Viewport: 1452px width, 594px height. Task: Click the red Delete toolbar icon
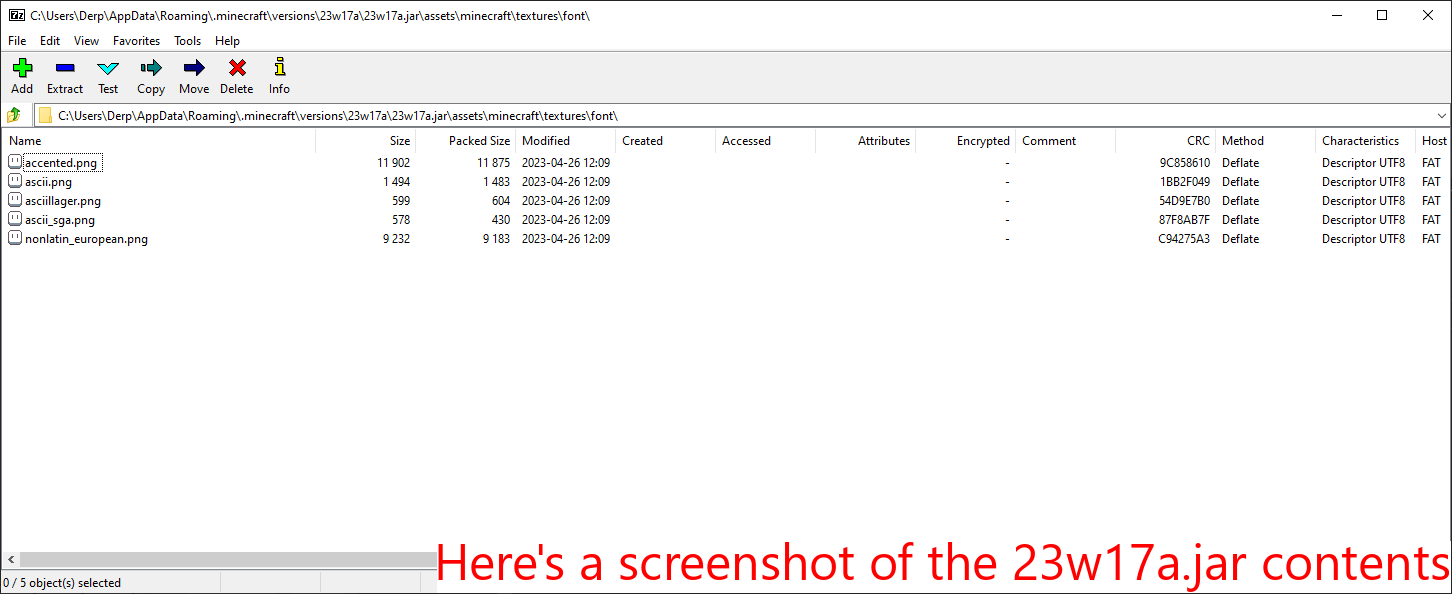click(x=237, y=68)
